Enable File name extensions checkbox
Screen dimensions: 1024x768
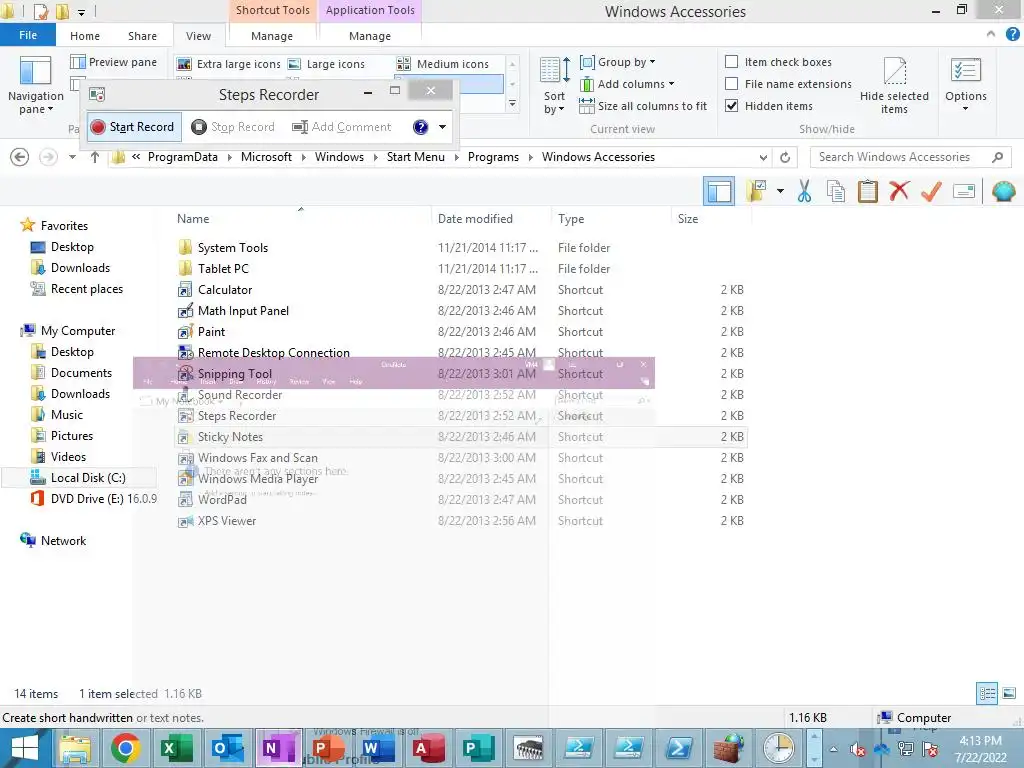731,84
